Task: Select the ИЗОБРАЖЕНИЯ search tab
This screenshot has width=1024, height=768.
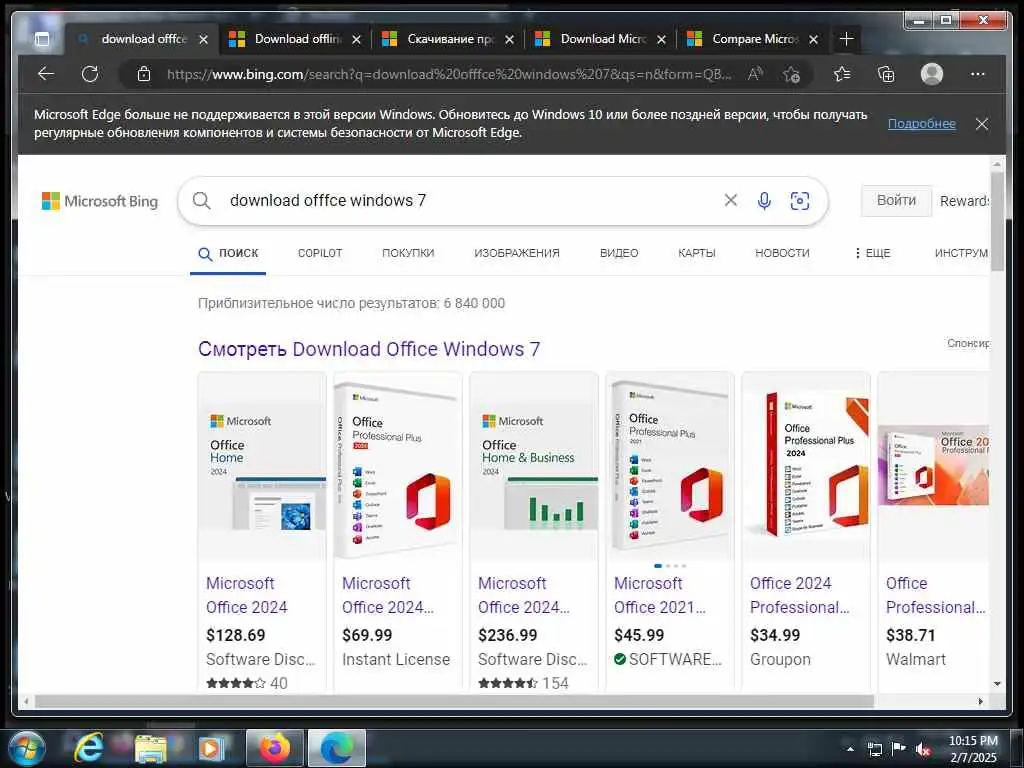Action: click(517, 253)
